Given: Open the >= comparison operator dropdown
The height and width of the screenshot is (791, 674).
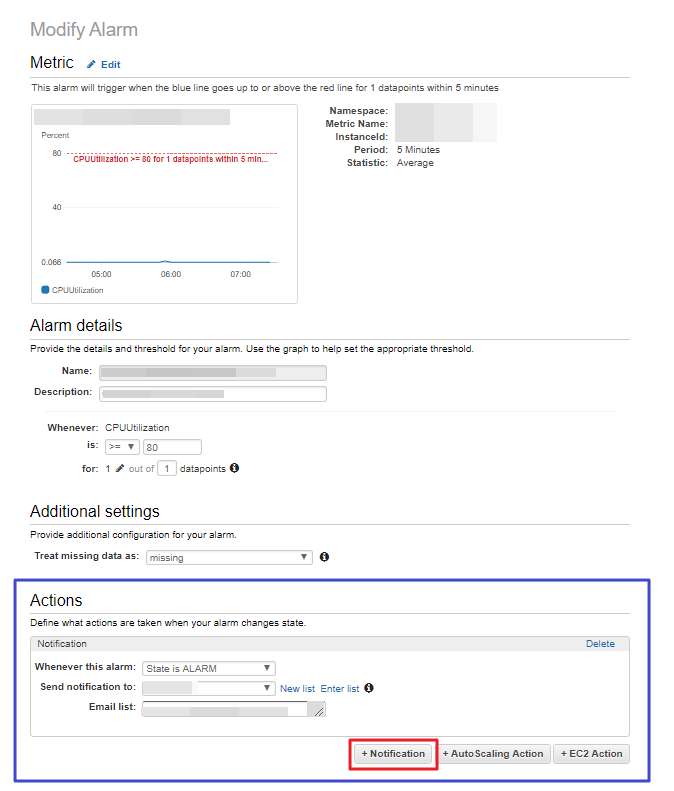Looking at the screenshot, I should point(122,447).
